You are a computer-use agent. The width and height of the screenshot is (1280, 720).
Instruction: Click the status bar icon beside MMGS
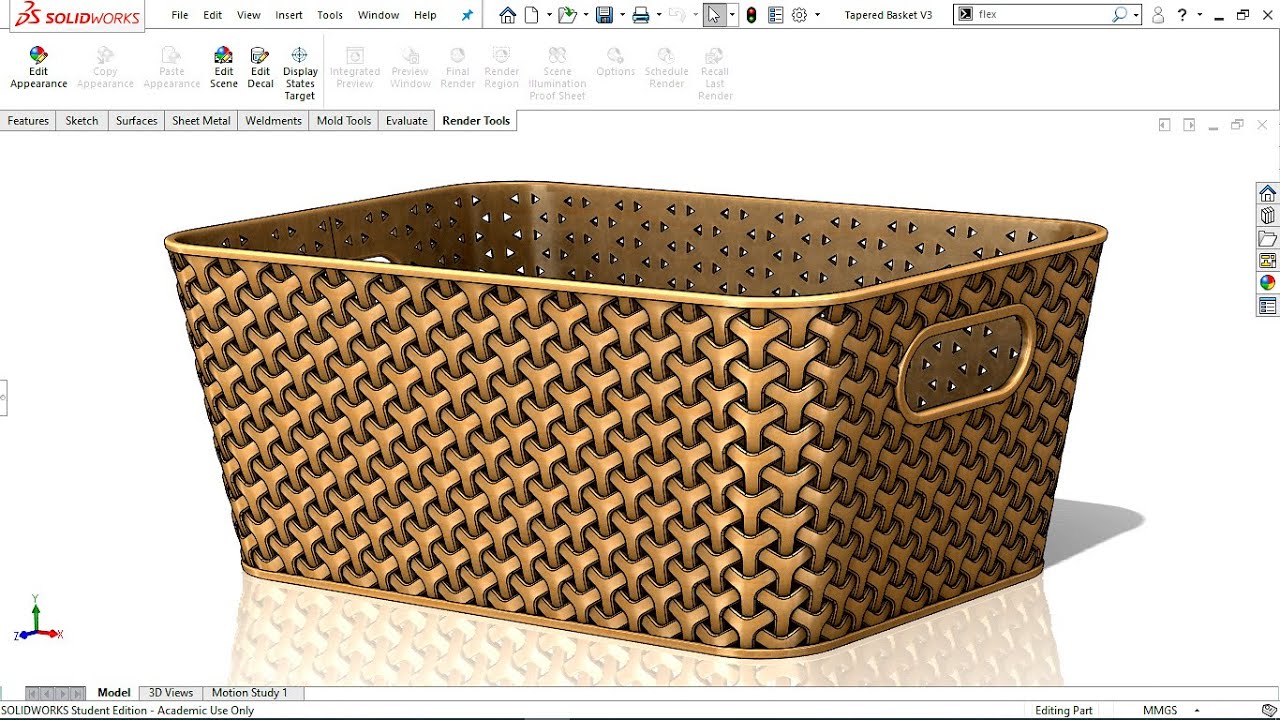(x=1268, y=710)
